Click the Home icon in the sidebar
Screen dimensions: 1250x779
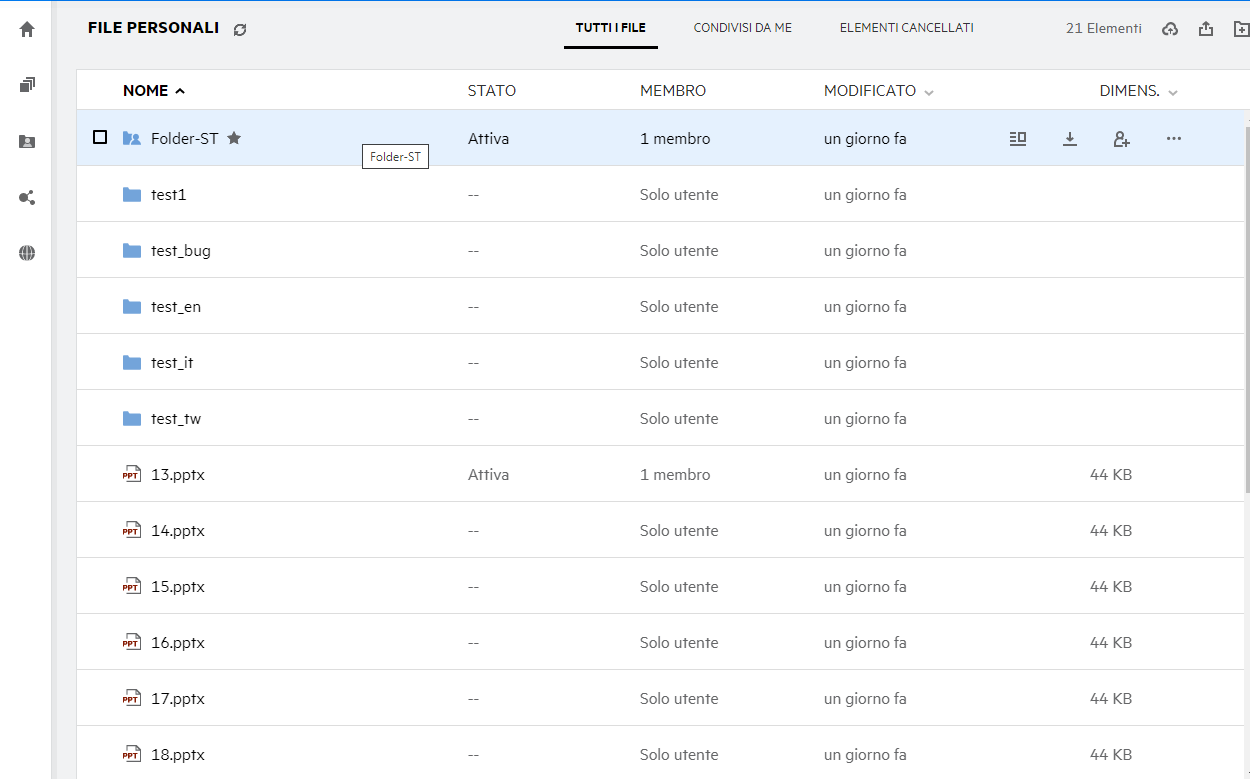[27, 30]
